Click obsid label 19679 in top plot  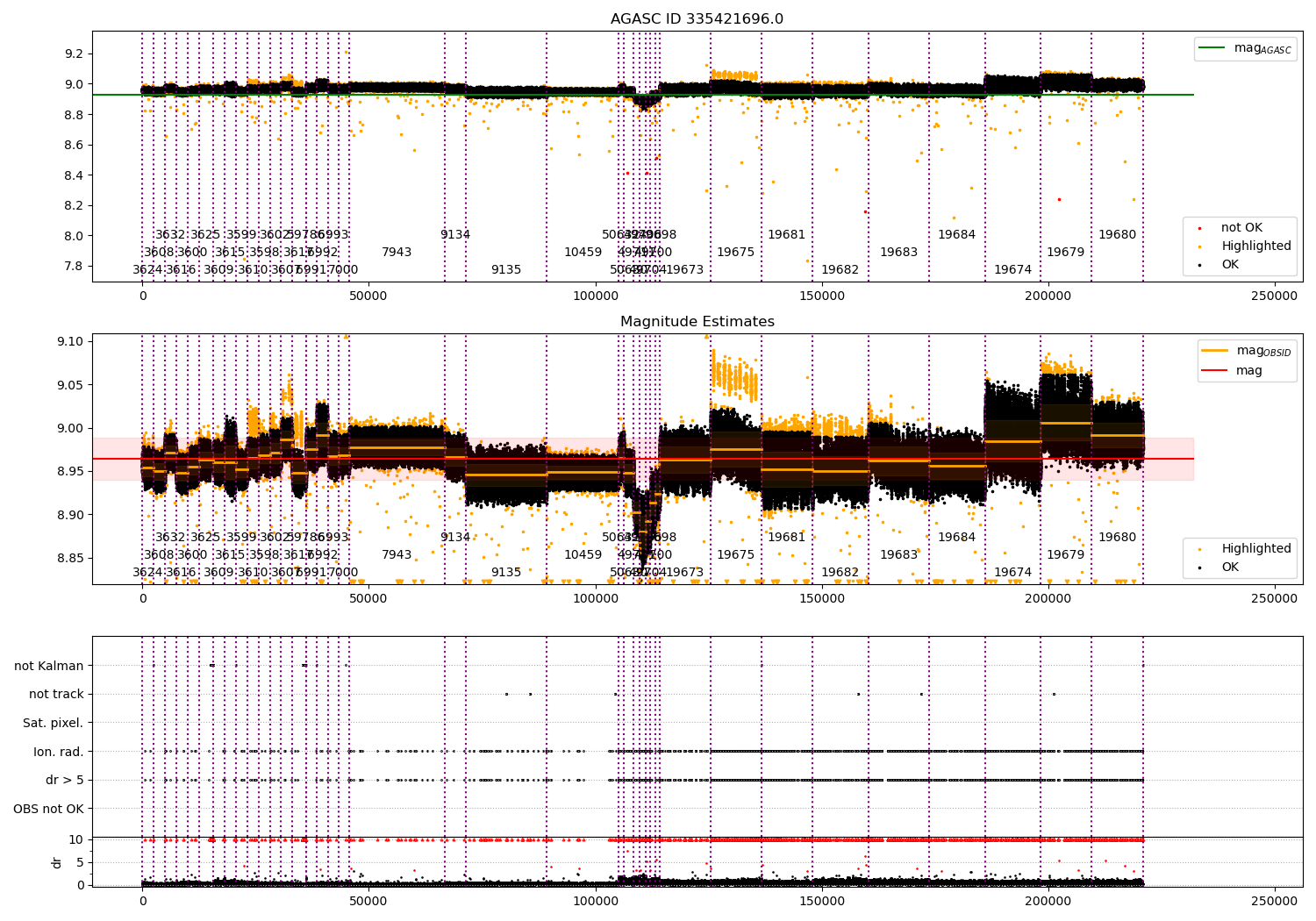tap(1066, 253)
